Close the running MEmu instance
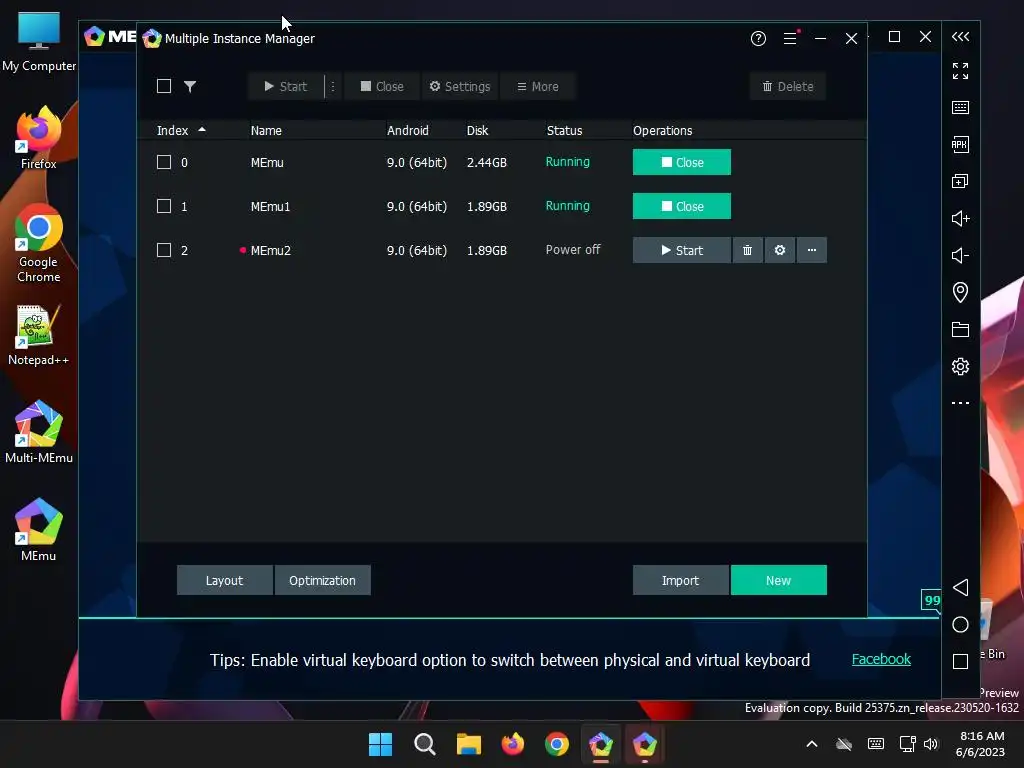 point(682,162)
